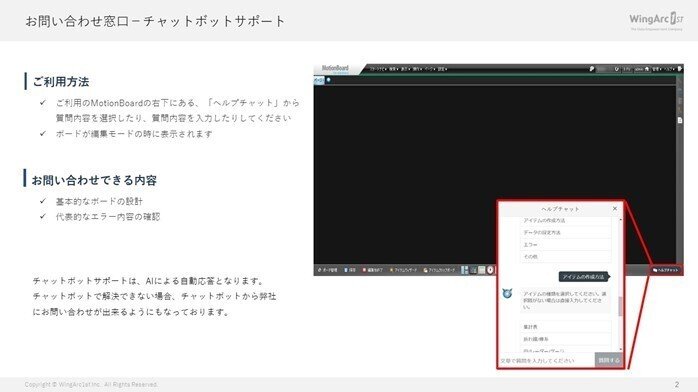Click the key icon in top bar

click(592, 69)
